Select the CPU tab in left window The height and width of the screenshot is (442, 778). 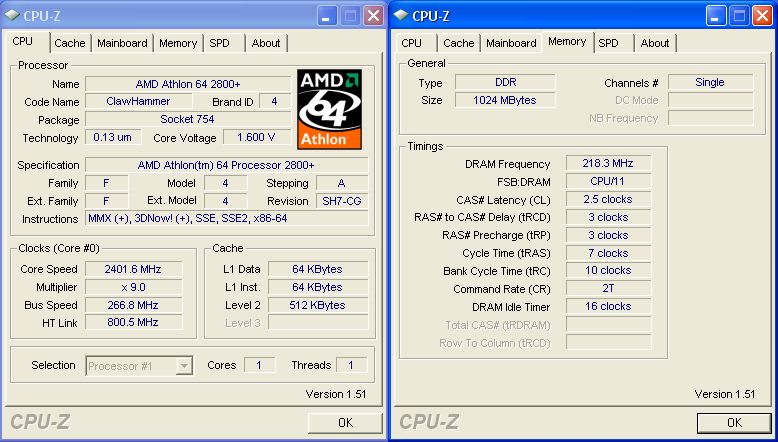tap(23, 42)
